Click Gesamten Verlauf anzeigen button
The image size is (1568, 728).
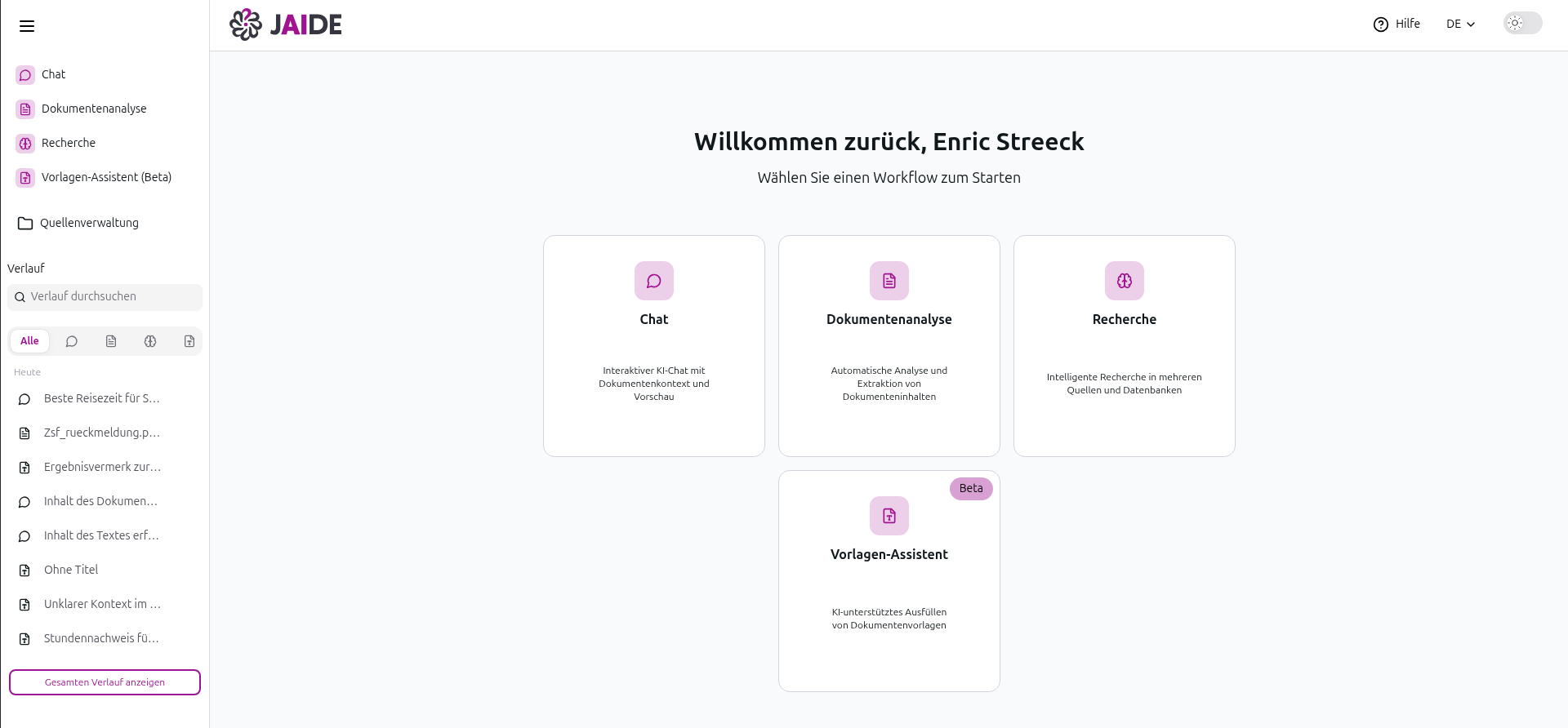coord(105,682)
